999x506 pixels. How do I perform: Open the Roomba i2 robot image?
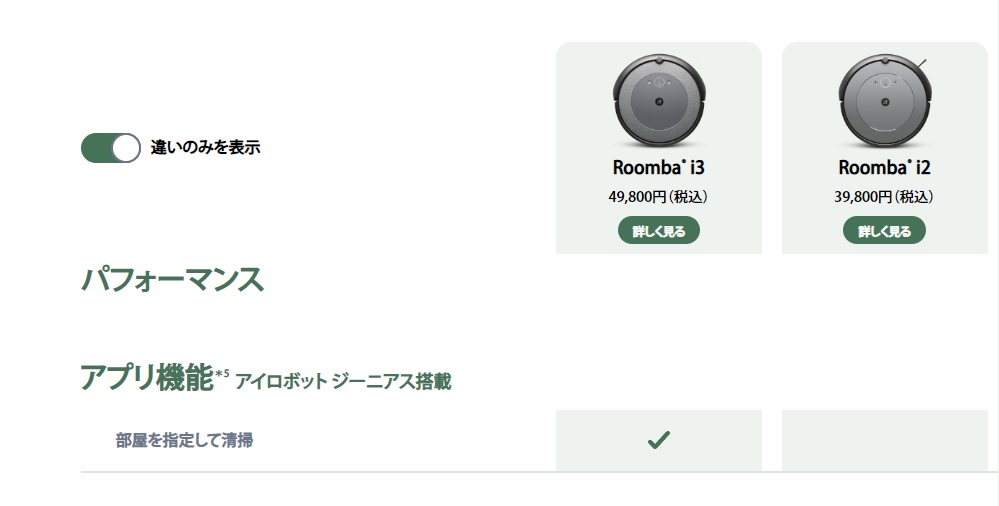click(884, 100)
